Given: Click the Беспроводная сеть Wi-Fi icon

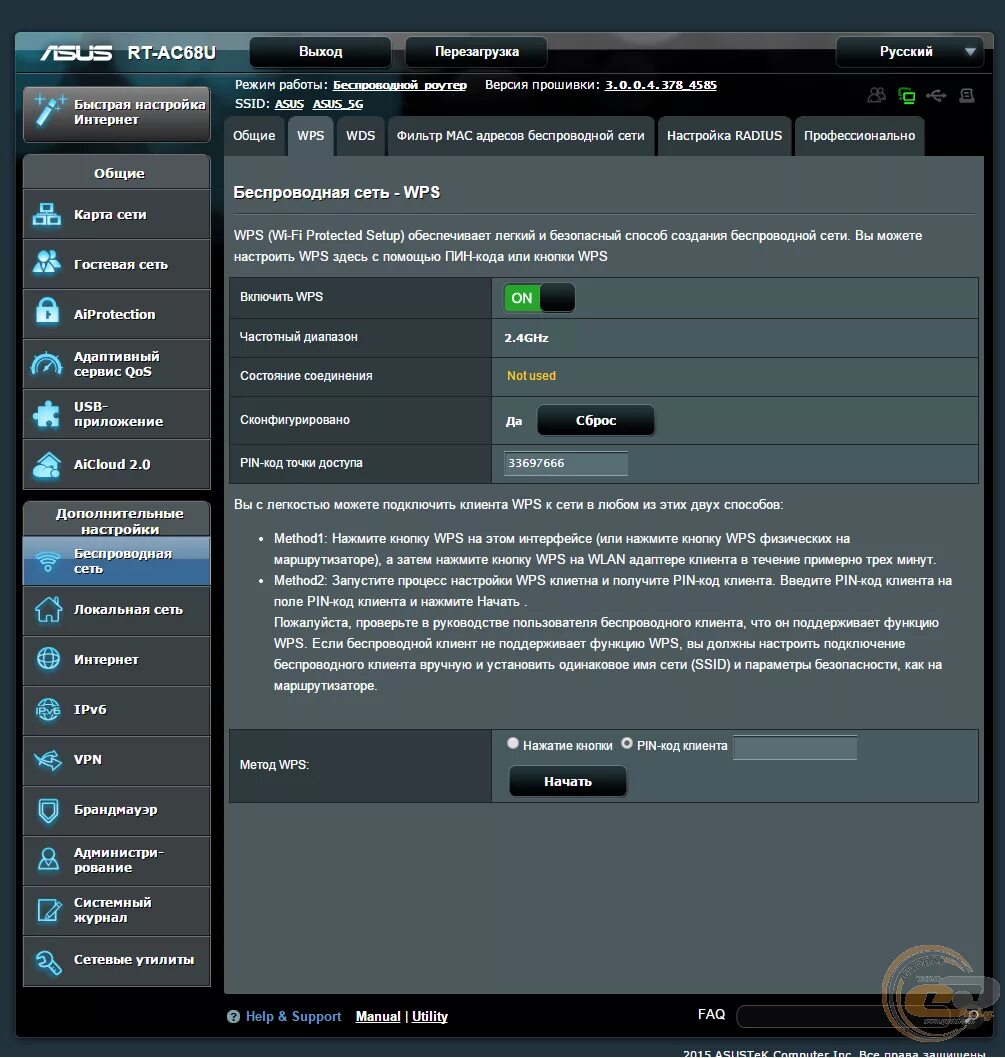Looking at the screenshot, I should (47, 561).
